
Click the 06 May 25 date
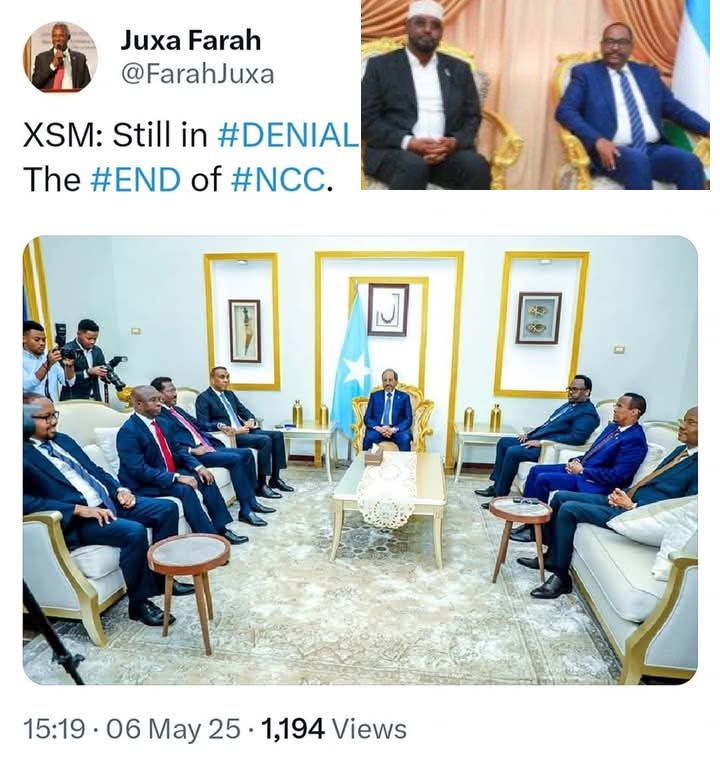[x=173, y=729]
